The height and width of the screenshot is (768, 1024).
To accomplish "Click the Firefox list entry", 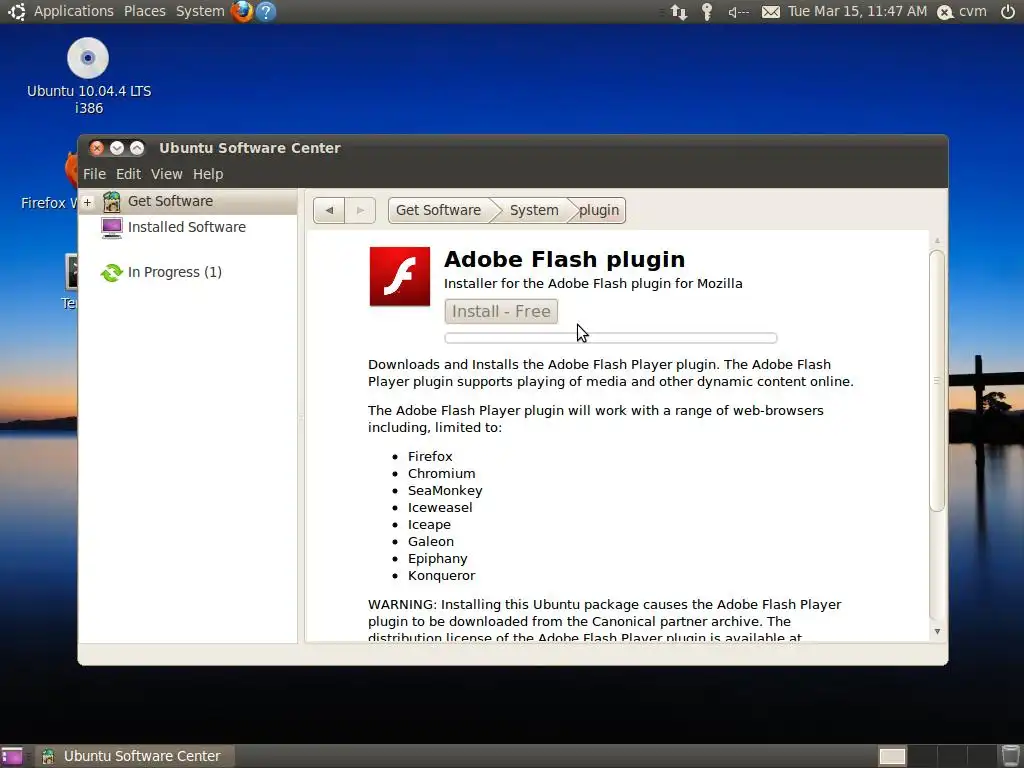I will tap(430, 456).
